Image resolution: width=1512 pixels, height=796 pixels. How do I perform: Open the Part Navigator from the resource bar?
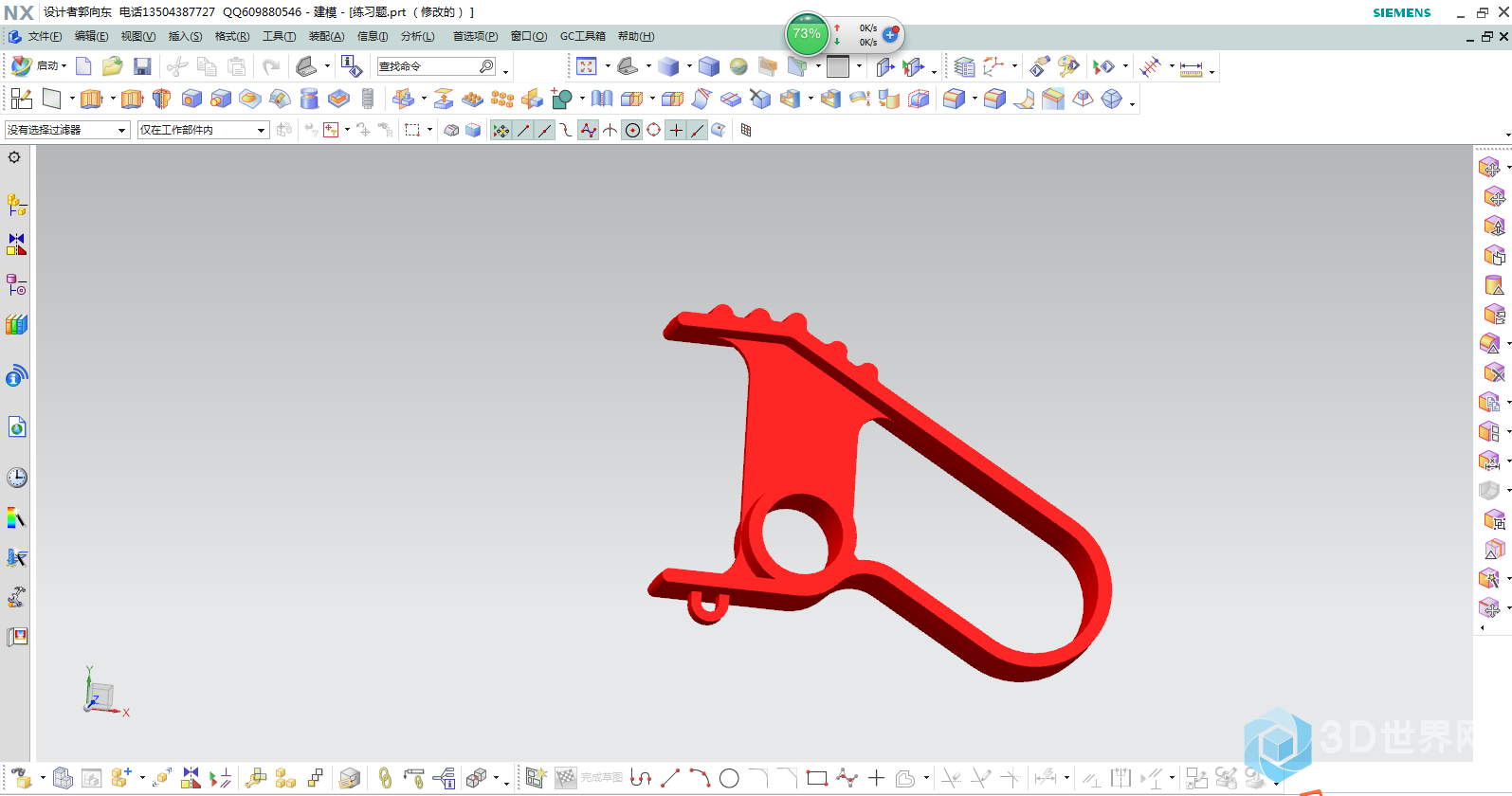coord(16,284)
